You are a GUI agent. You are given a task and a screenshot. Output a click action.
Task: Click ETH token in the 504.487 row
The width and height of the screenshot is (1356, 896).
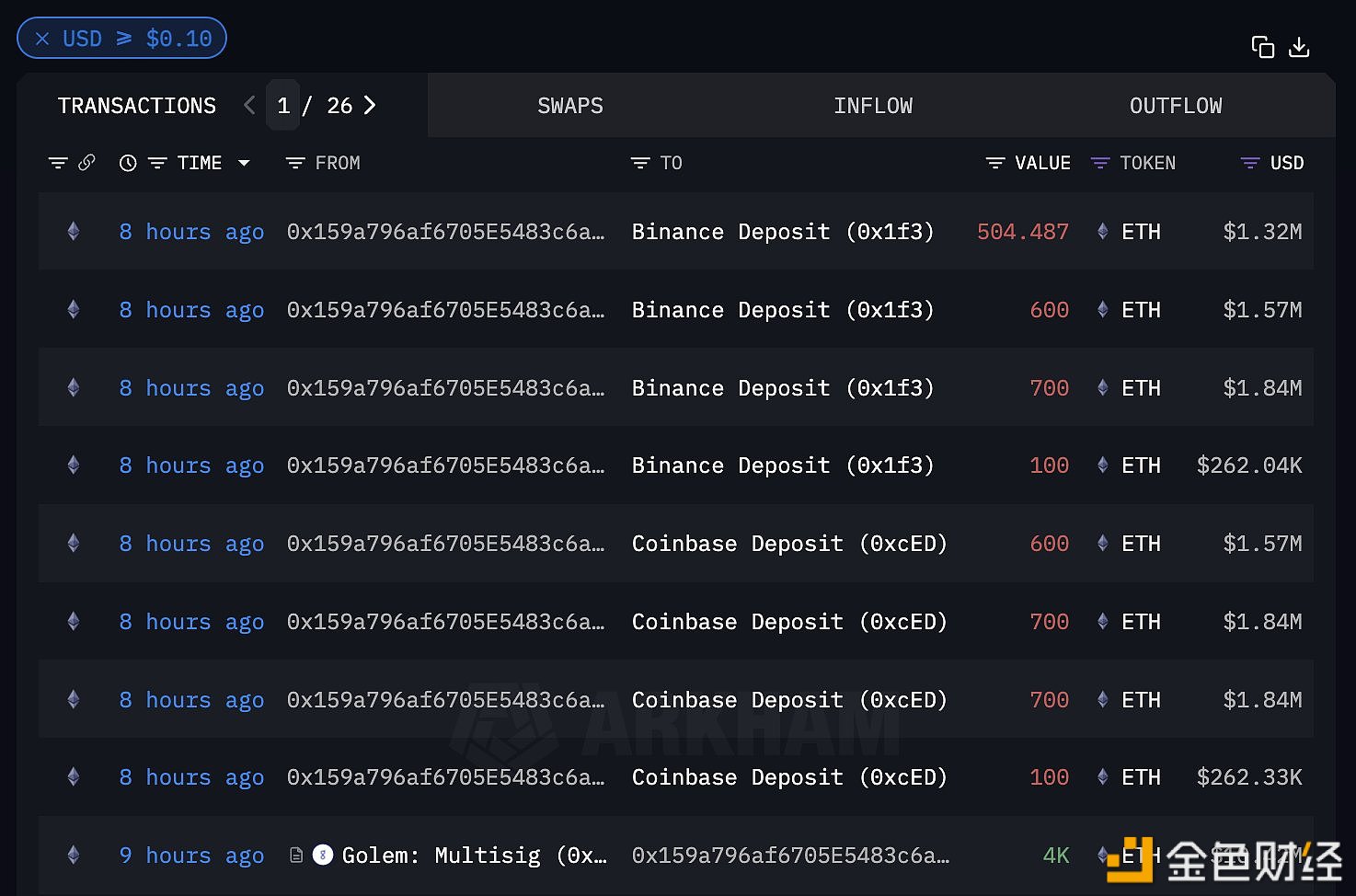pos(1141,232)
